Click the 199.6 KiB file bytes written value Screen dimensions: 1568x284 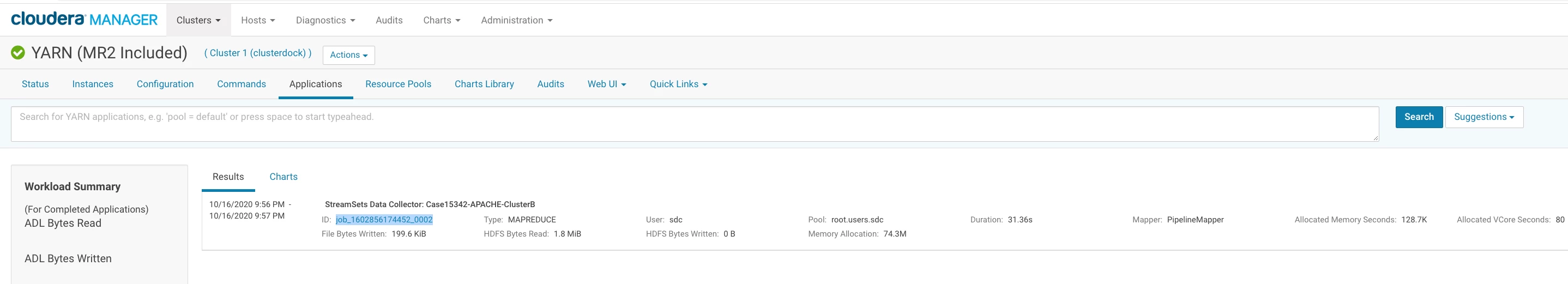coord(409,233)
